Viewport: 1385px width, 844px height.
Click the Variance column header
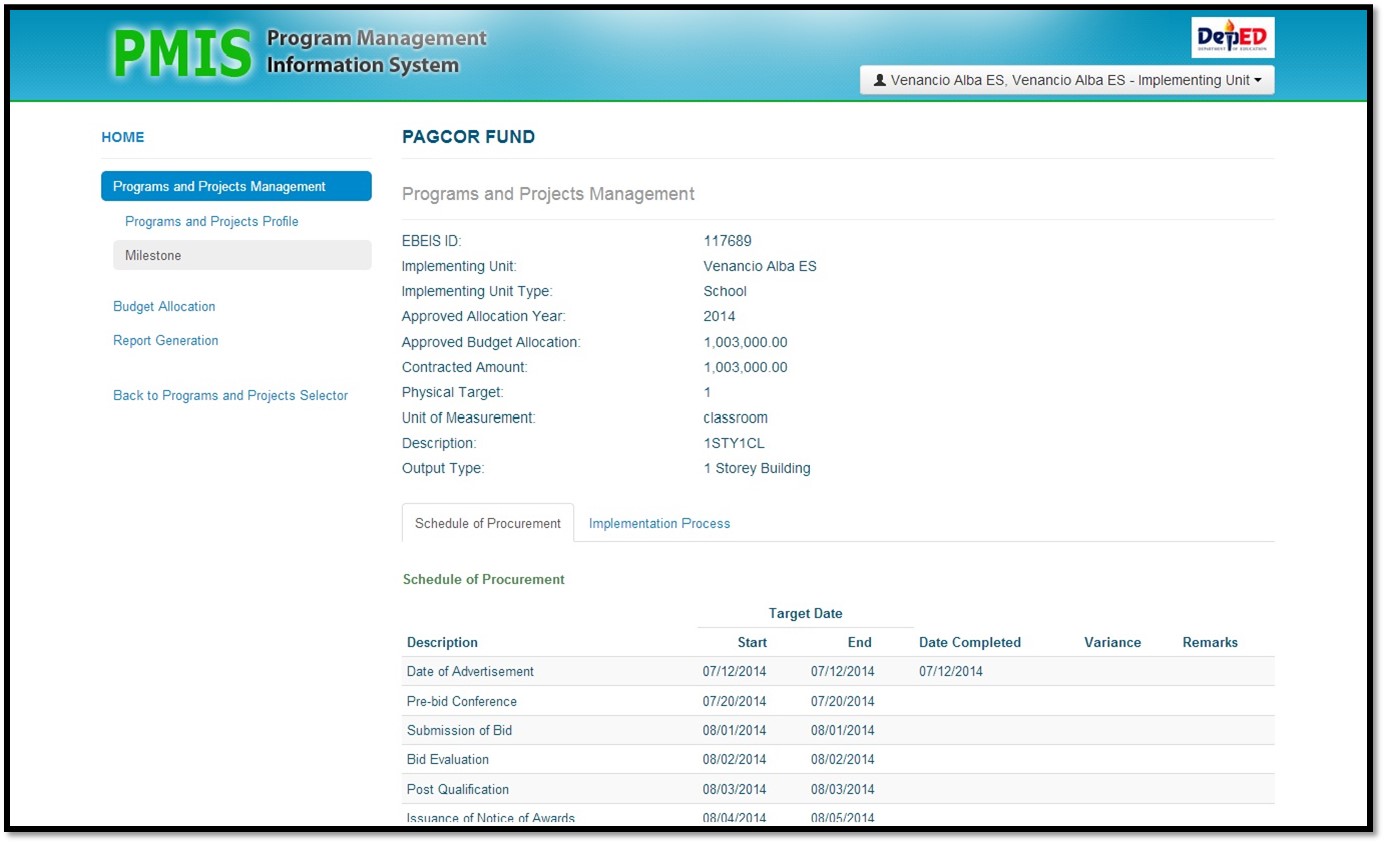pos(1112,642)
